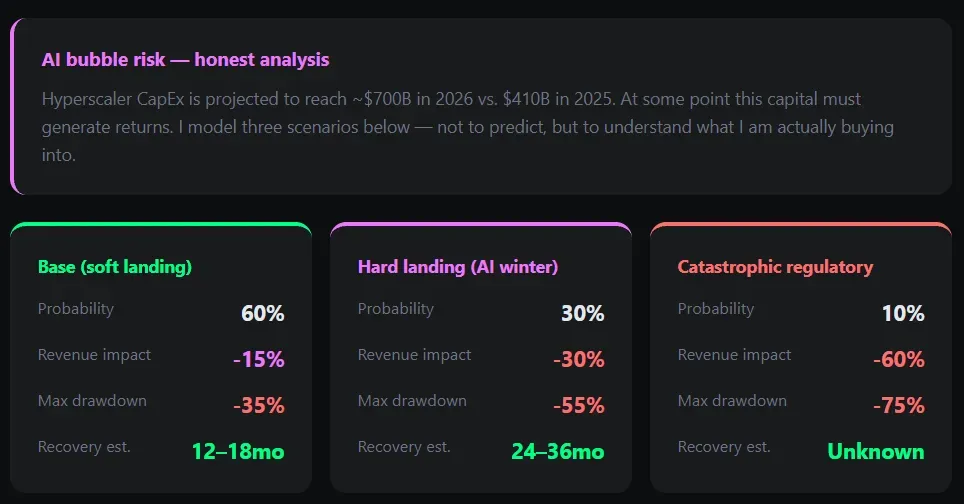
Task: Click the "AI bubble risk — honest analysis" heading
Action: (185, 60)
